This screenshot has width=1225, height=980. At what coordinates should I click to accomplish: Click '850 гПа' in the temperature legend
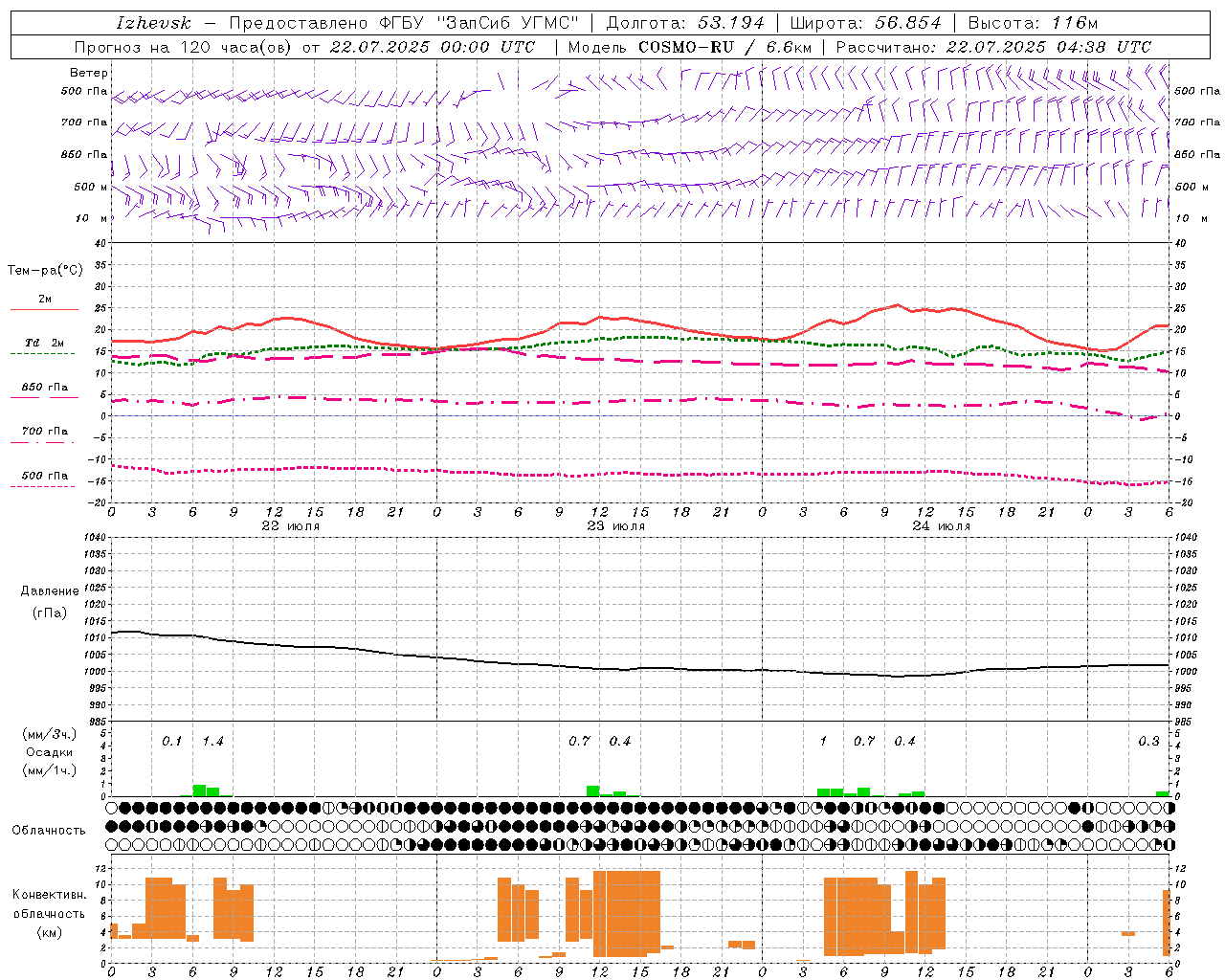[45, 388]
